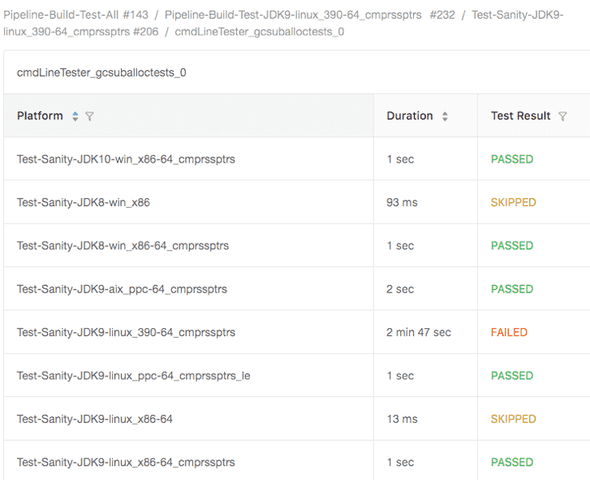Sort the Duration column
590x480 pixels.
[445, 116]
